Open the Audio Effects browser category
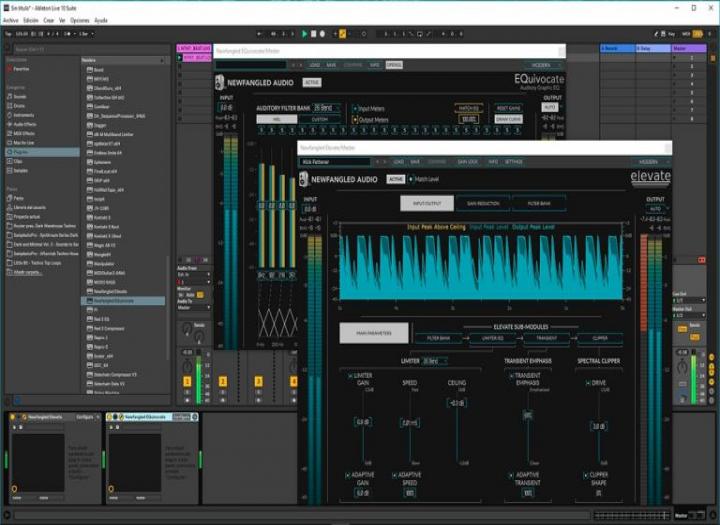 [x=25, y=124]
